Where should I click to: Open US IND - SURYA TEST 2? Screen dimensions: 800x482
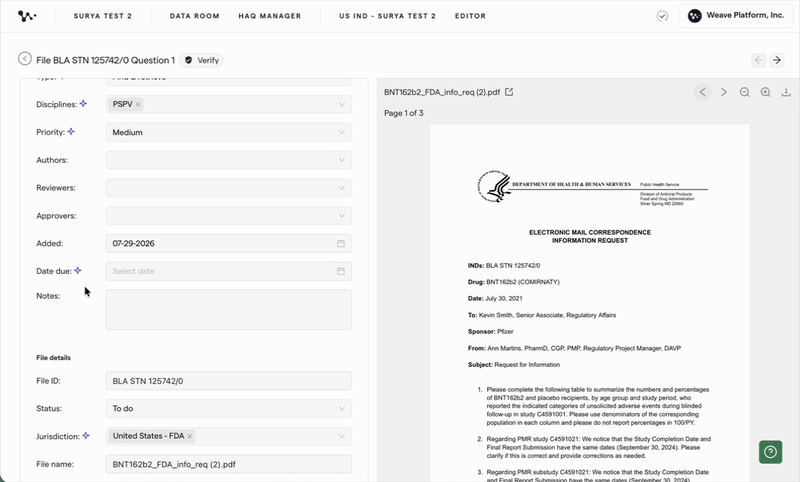(x=387, y=16)
